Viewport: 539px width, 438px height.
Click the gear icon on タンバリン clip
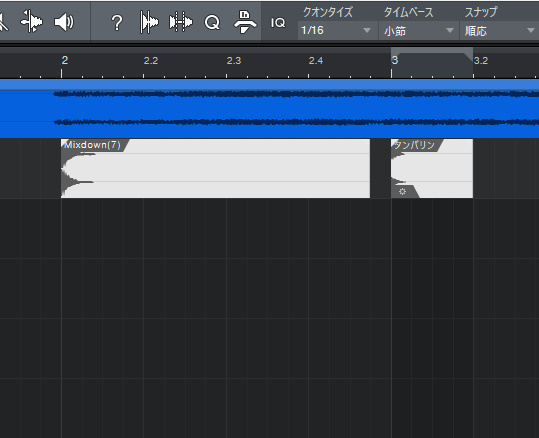[402, 191]
